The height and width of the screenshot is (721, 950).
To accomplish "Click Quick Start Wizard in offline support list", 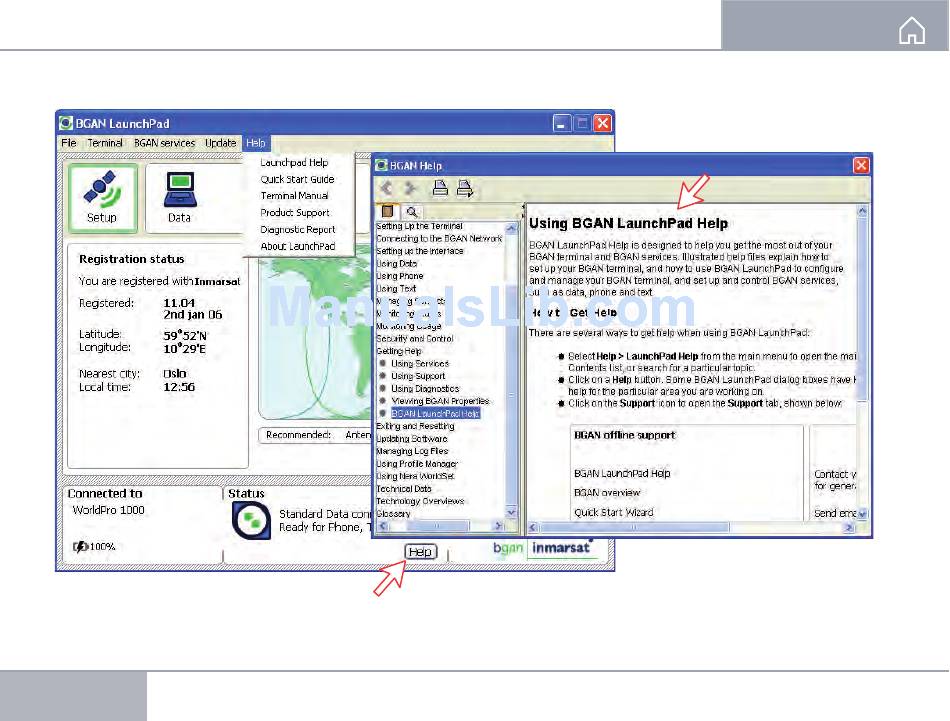I will [x=614, y=512].
